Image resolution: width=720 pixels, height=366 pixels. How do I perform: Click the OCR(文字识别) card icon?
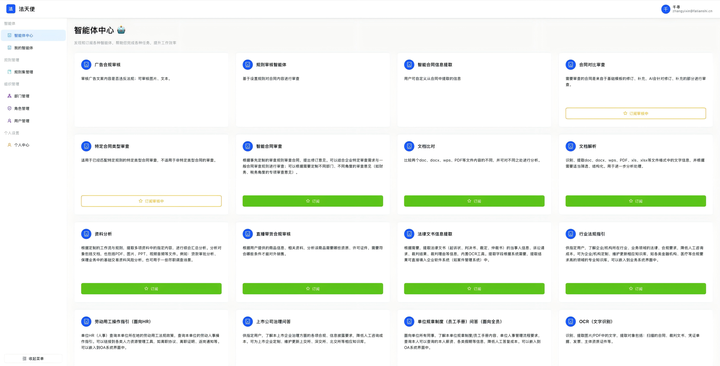click(x=571, y=321)
